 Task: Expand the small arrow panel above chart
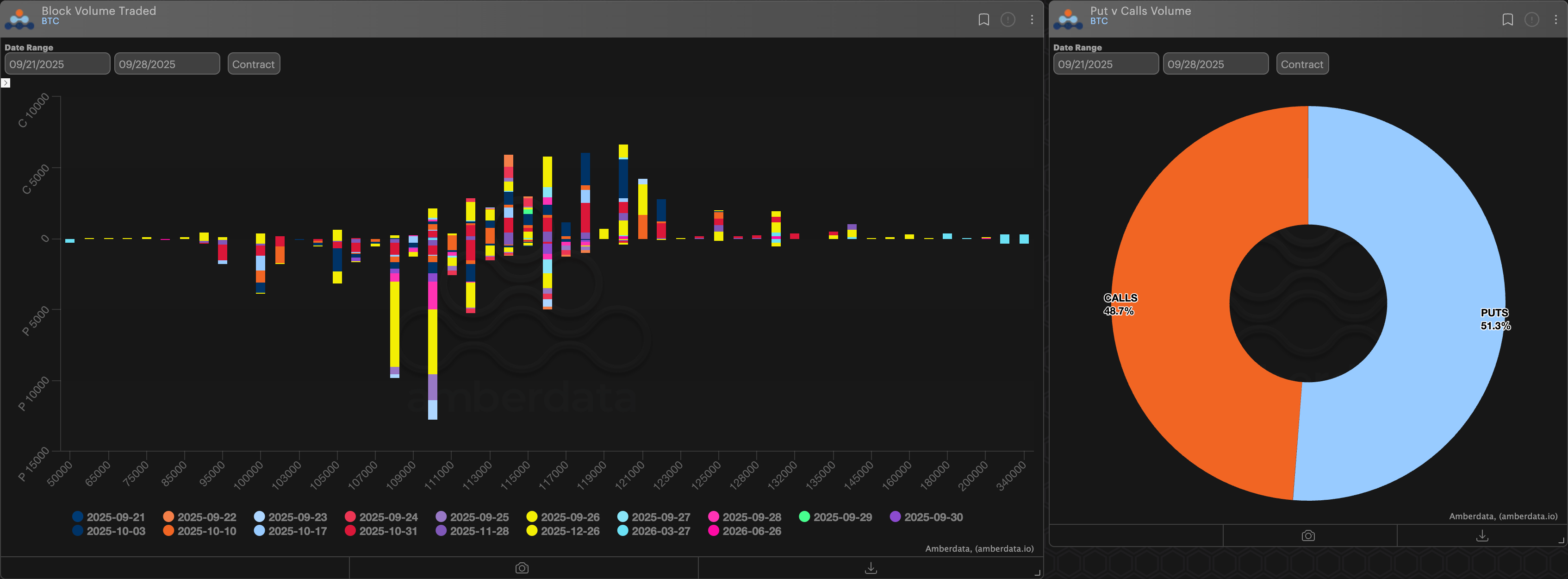coord(6,83)
